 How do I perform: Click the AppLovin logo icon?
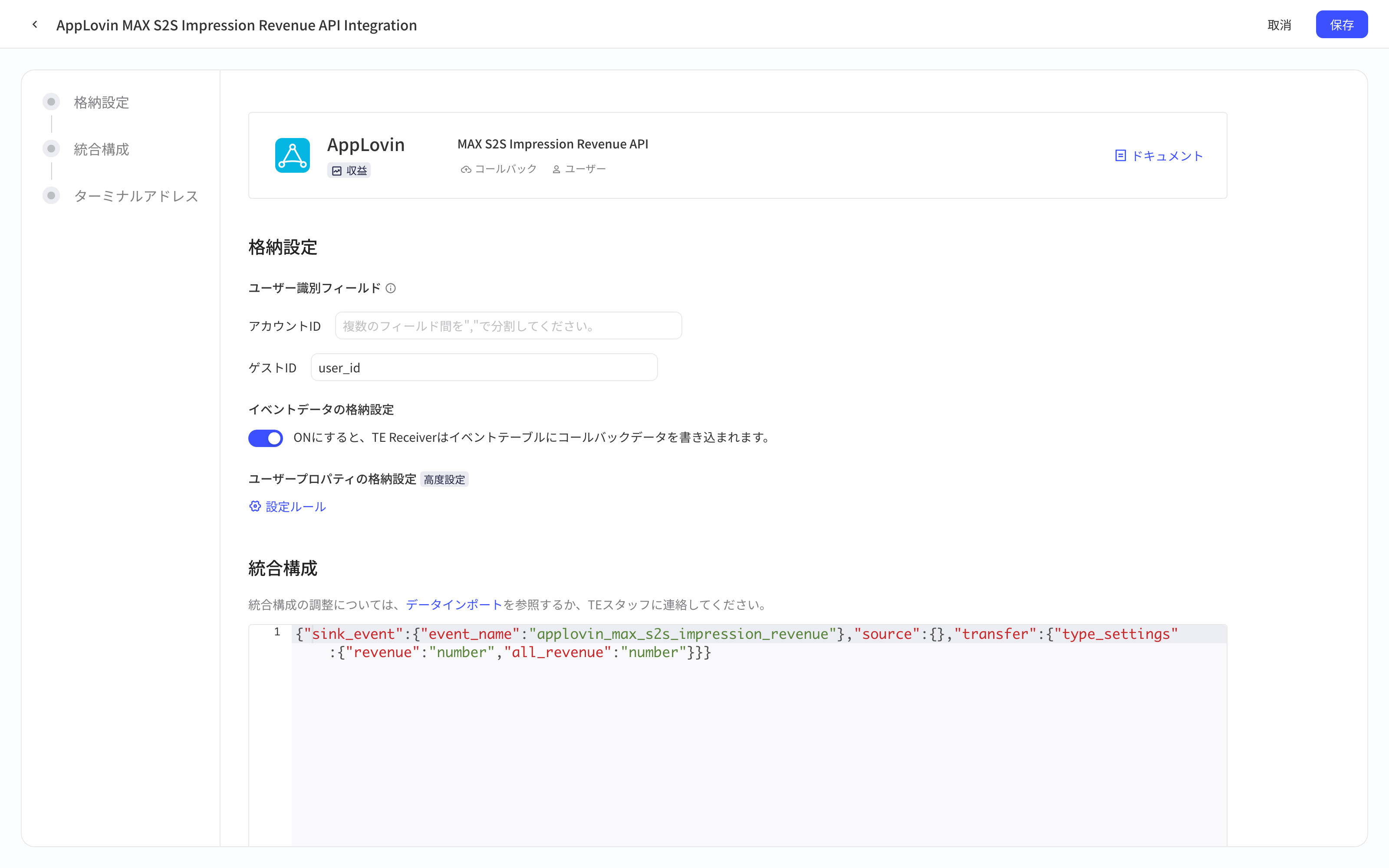[x=292, y=155]
